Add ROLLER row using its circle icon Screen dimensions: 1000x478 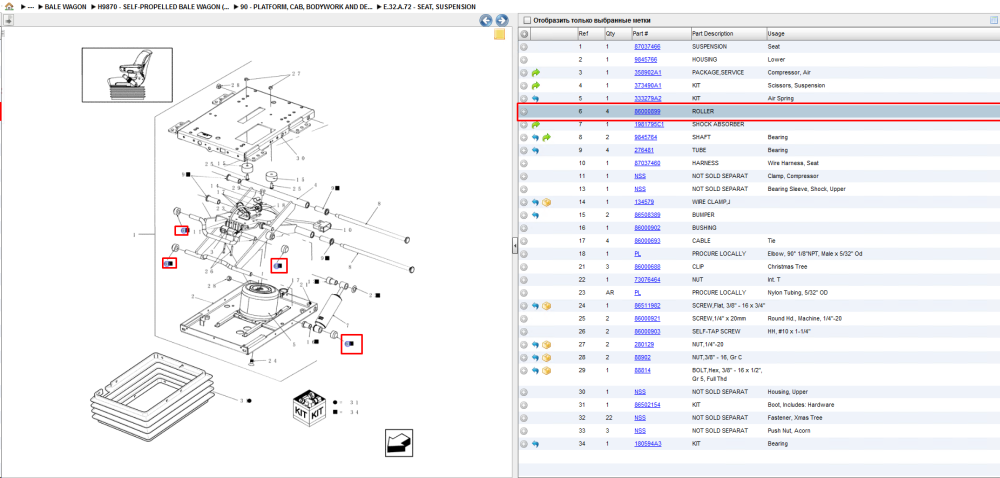click(x=524, y=112)
